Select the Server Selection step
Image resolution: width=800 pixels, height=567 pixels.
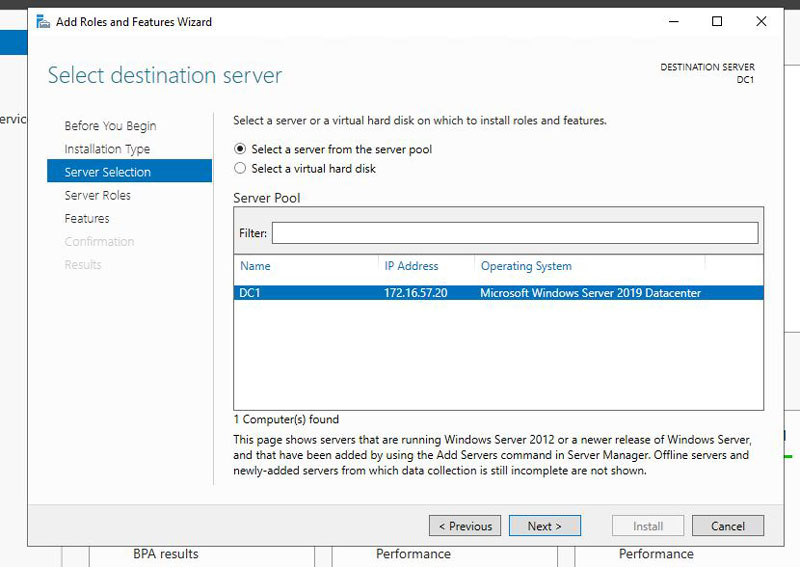coord(130,171)
